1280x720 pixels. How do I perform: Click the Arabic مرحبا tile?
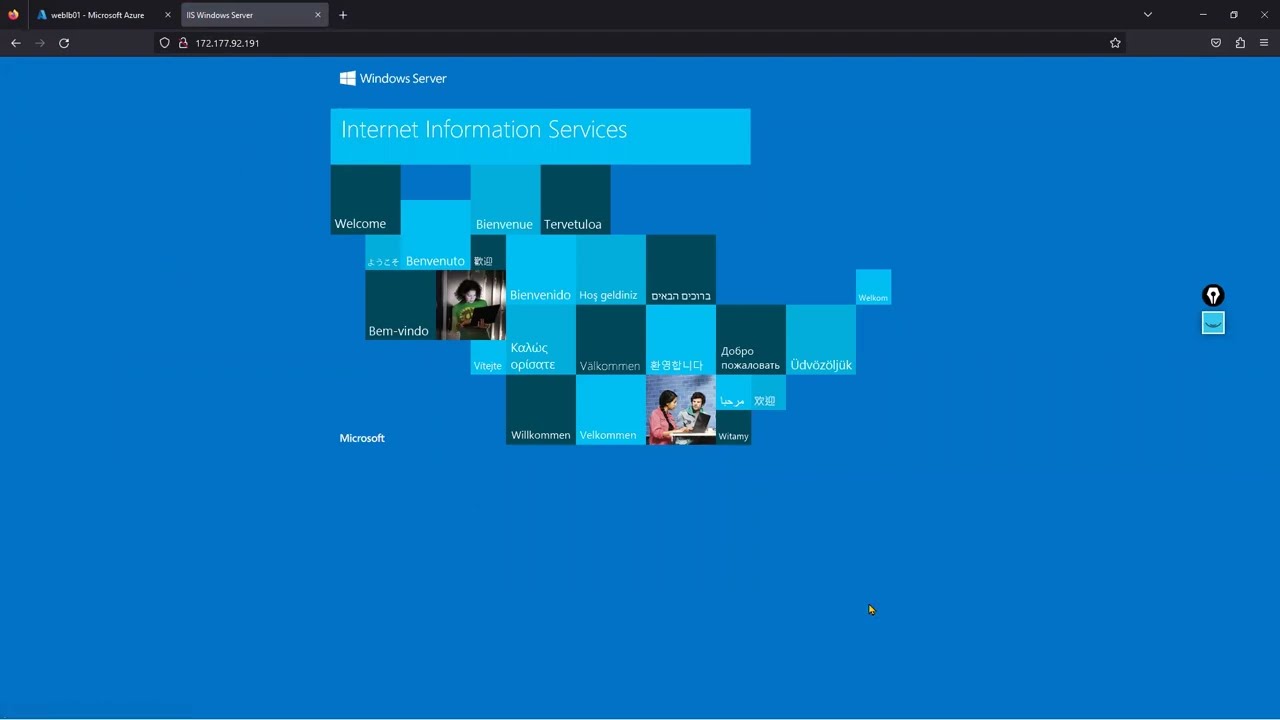point(733,392)
